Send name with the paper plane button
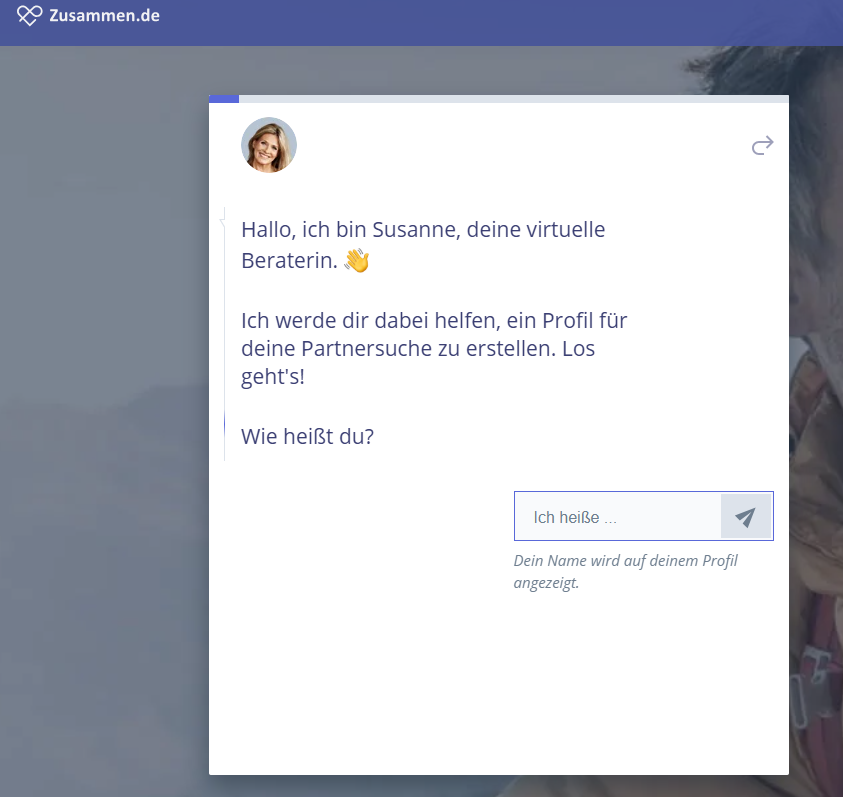This screenshot has width=843, height=797. pos(746,516)
